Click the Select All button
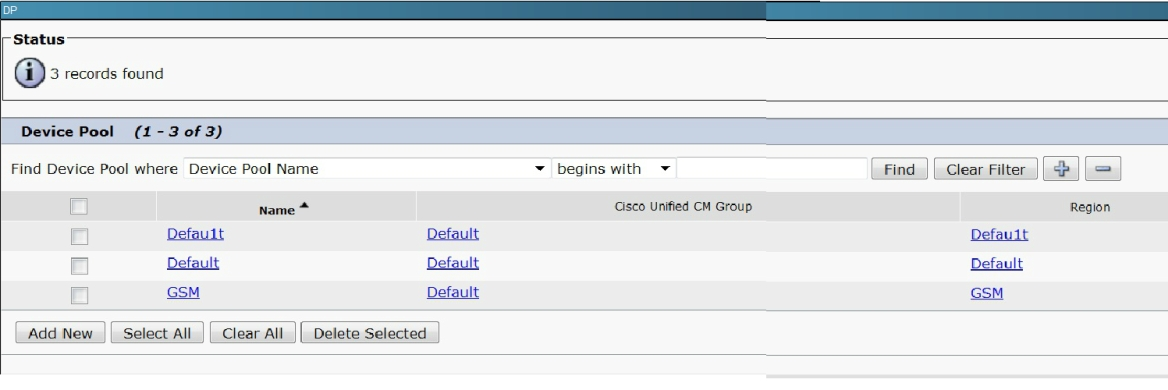 click(157, 333)
